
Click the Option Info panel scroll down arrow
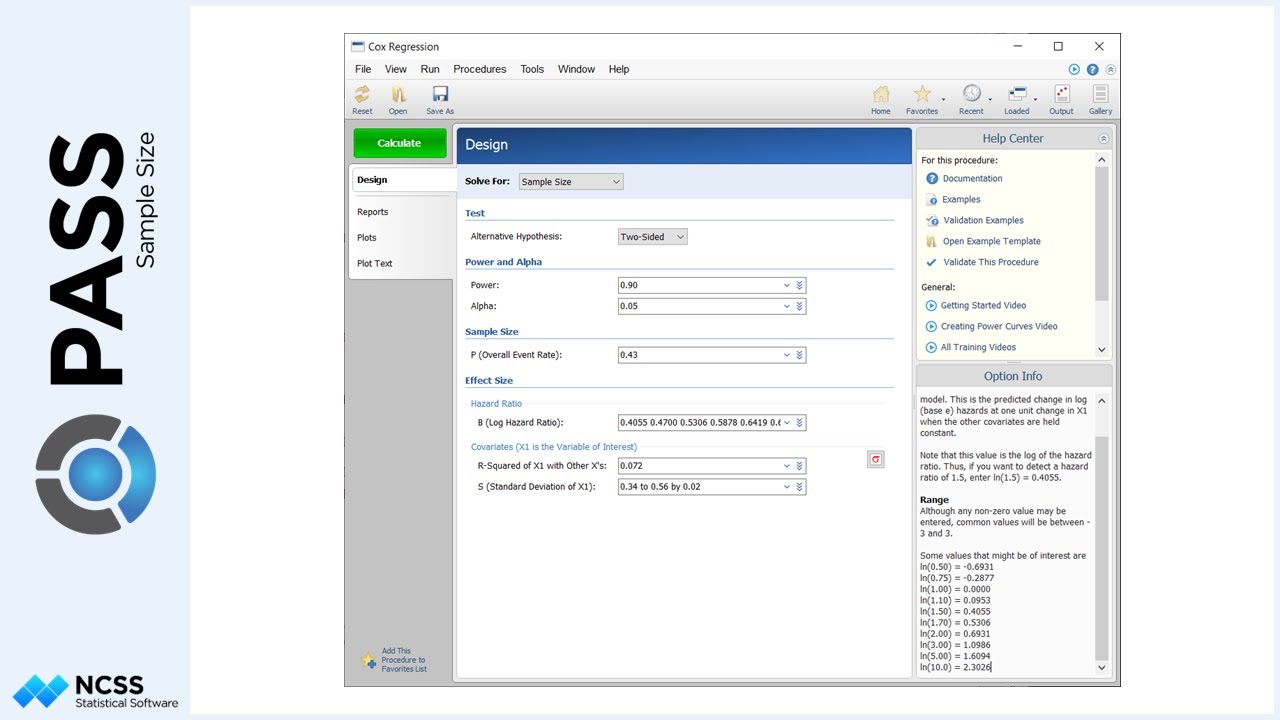1102,668
